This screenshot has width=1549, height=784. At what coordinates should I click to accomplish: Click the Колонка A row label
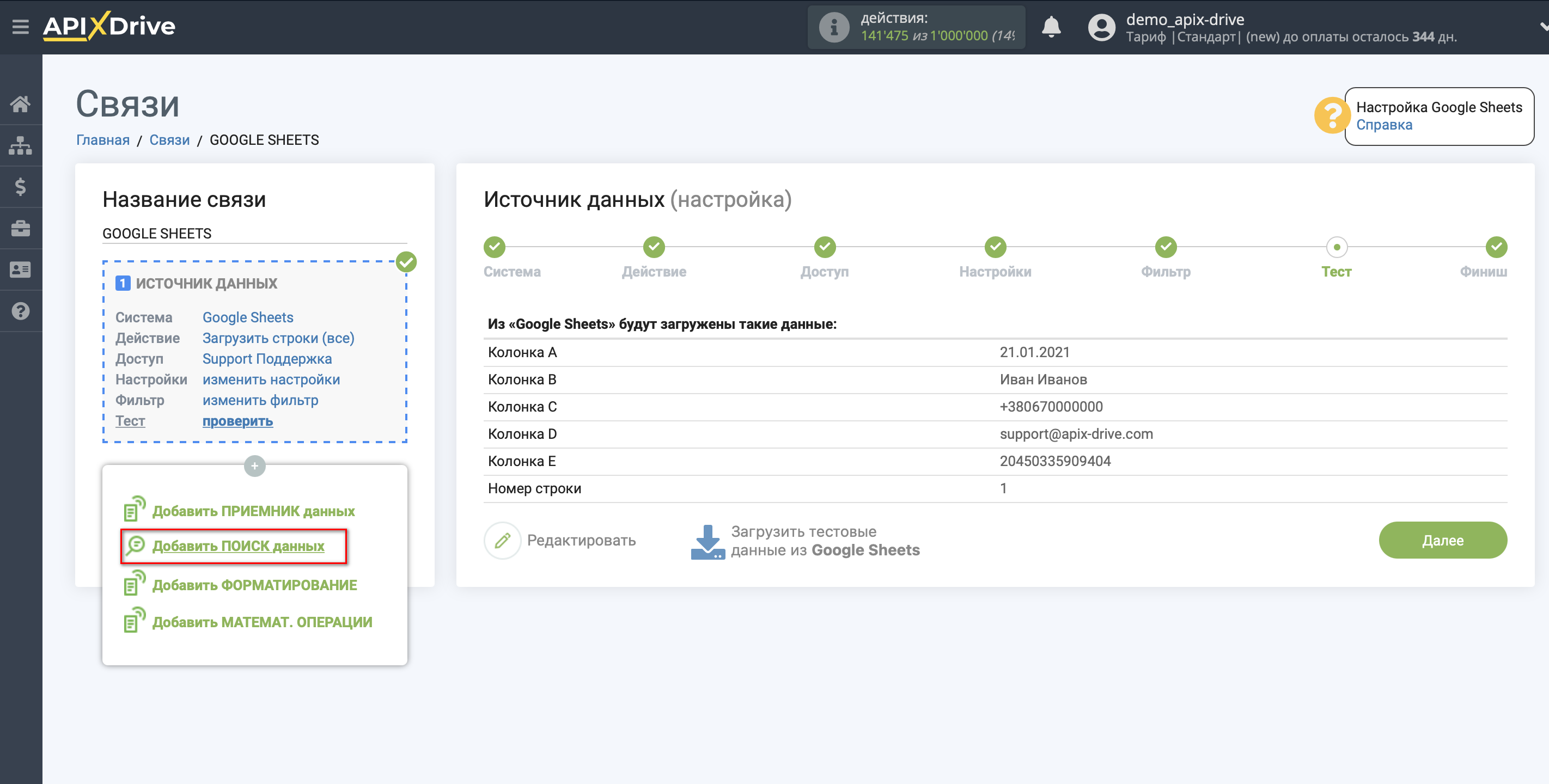click(522, 352)
